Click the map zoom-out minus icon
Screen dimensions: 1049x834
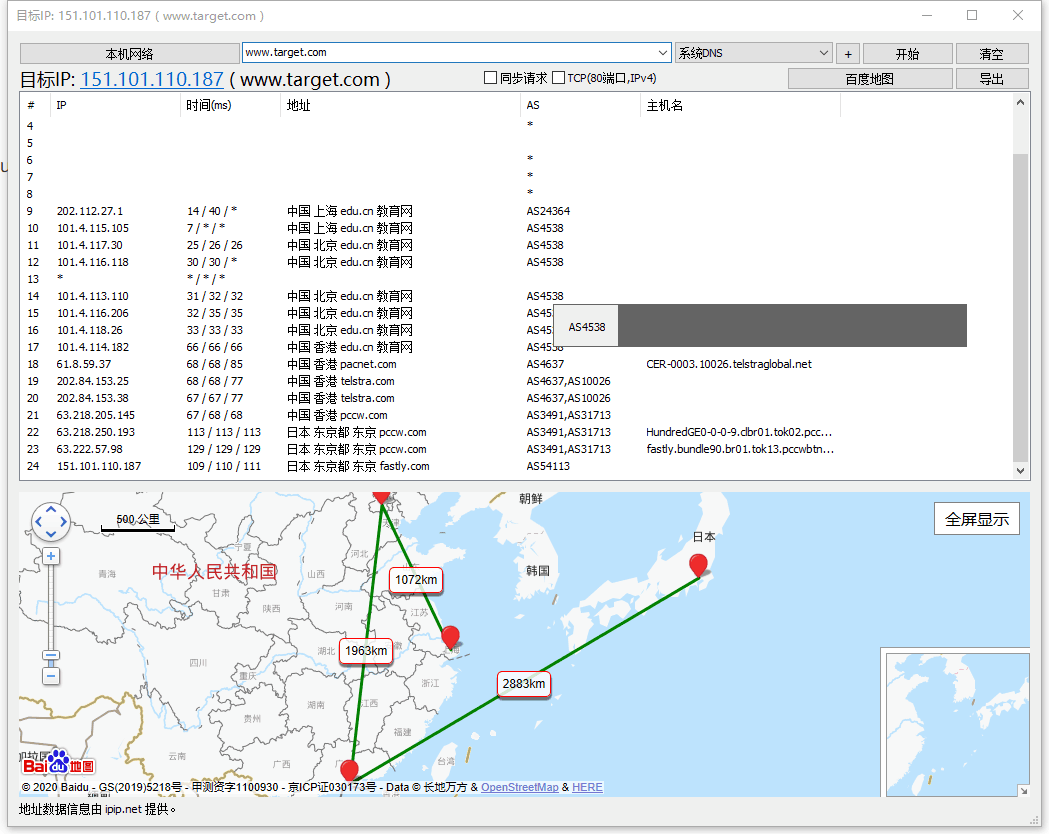tap(51, 676)
